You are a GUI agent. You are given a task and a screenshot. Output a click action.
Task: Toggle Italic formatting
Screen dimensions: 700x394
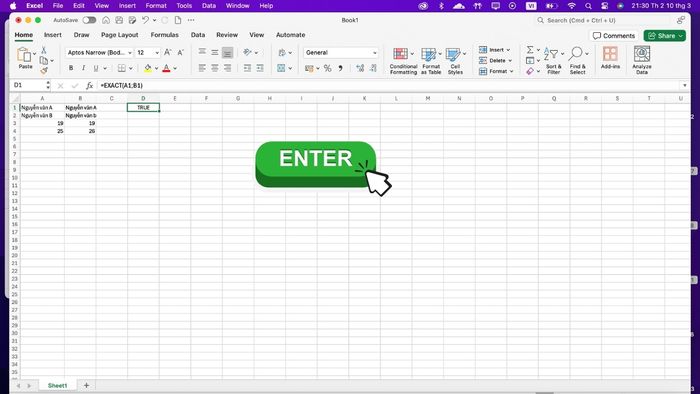(83, 68)
